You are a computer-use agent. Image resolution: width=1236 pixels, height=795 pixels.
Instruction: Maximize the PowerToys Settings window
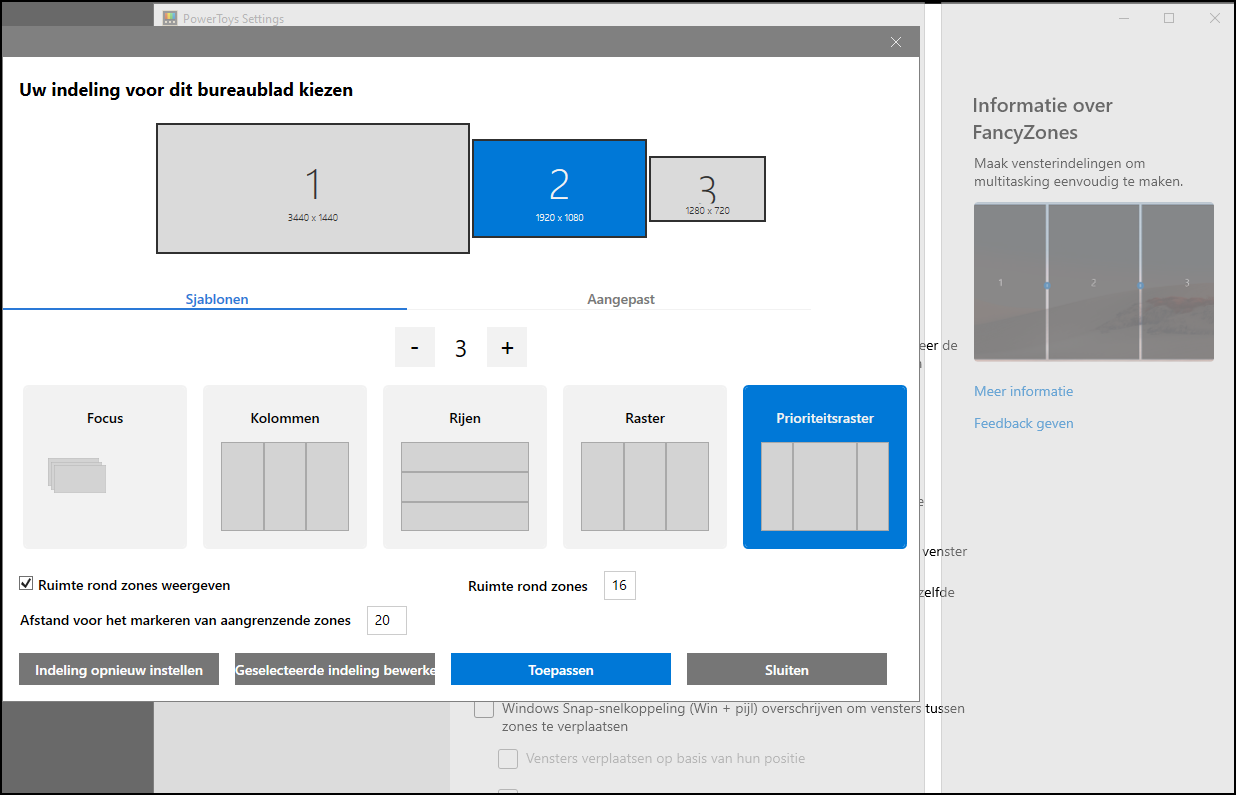1169,18
